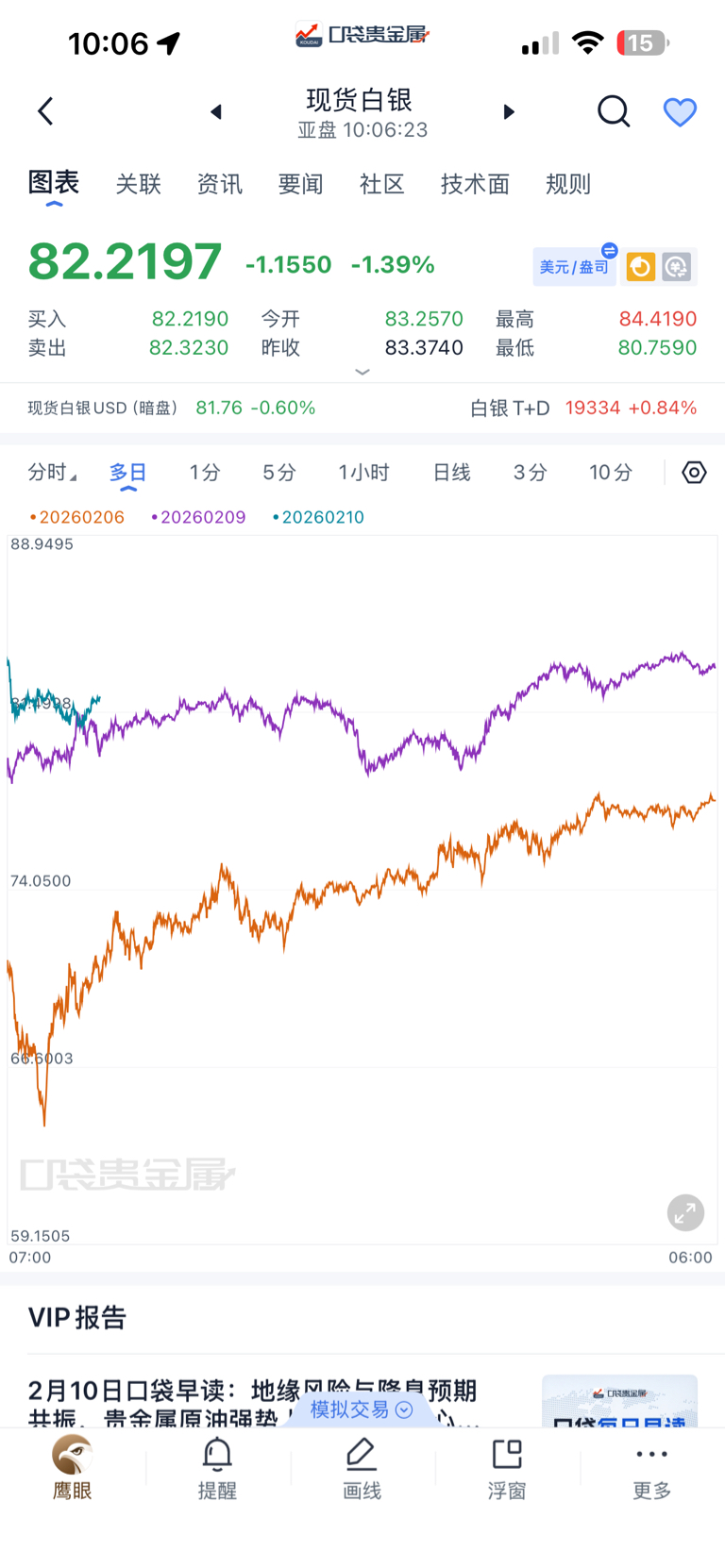Switch to the 技术面 tab
Viewport: 725px width, 1568px height.
point(475,184)
